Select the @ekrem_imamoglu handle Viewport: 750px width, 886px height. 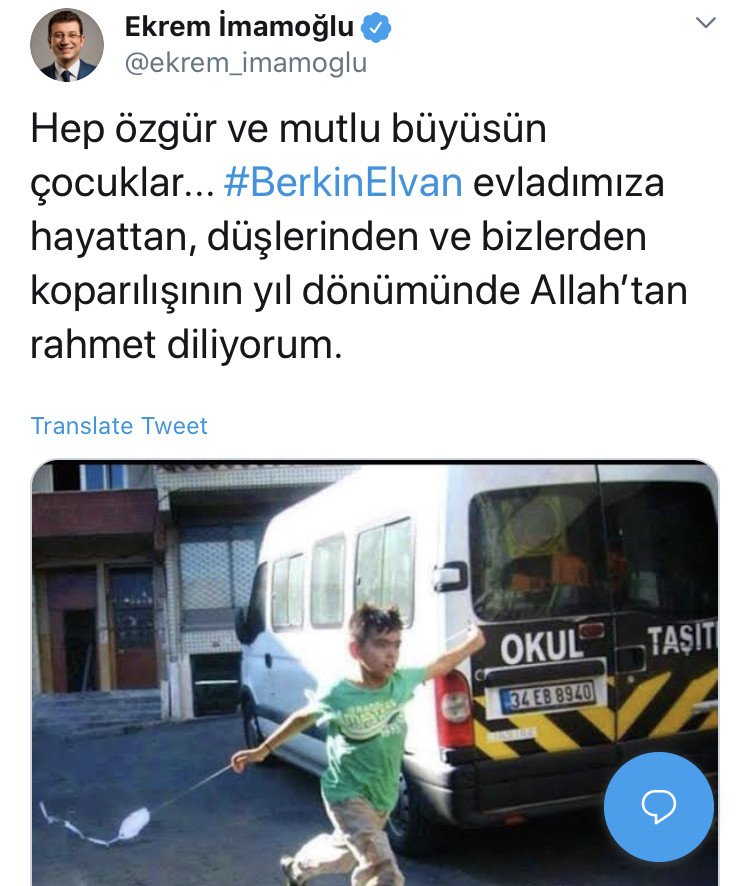point(246,62)
